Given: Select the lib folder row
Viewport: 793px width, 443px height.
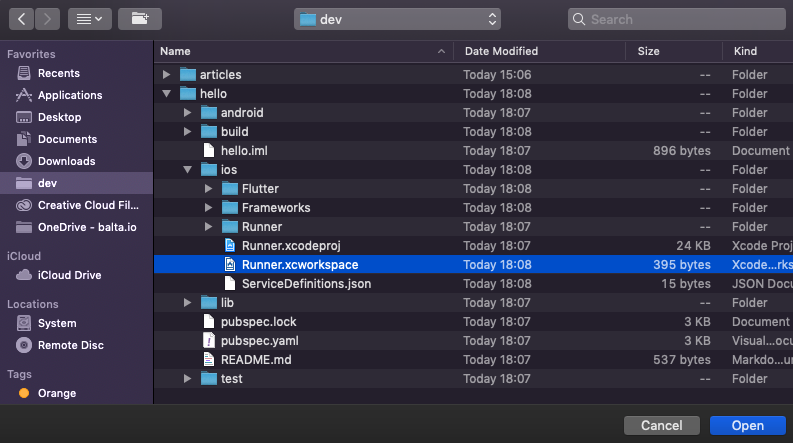Looking at the screenshot, I should coord(473,302).
